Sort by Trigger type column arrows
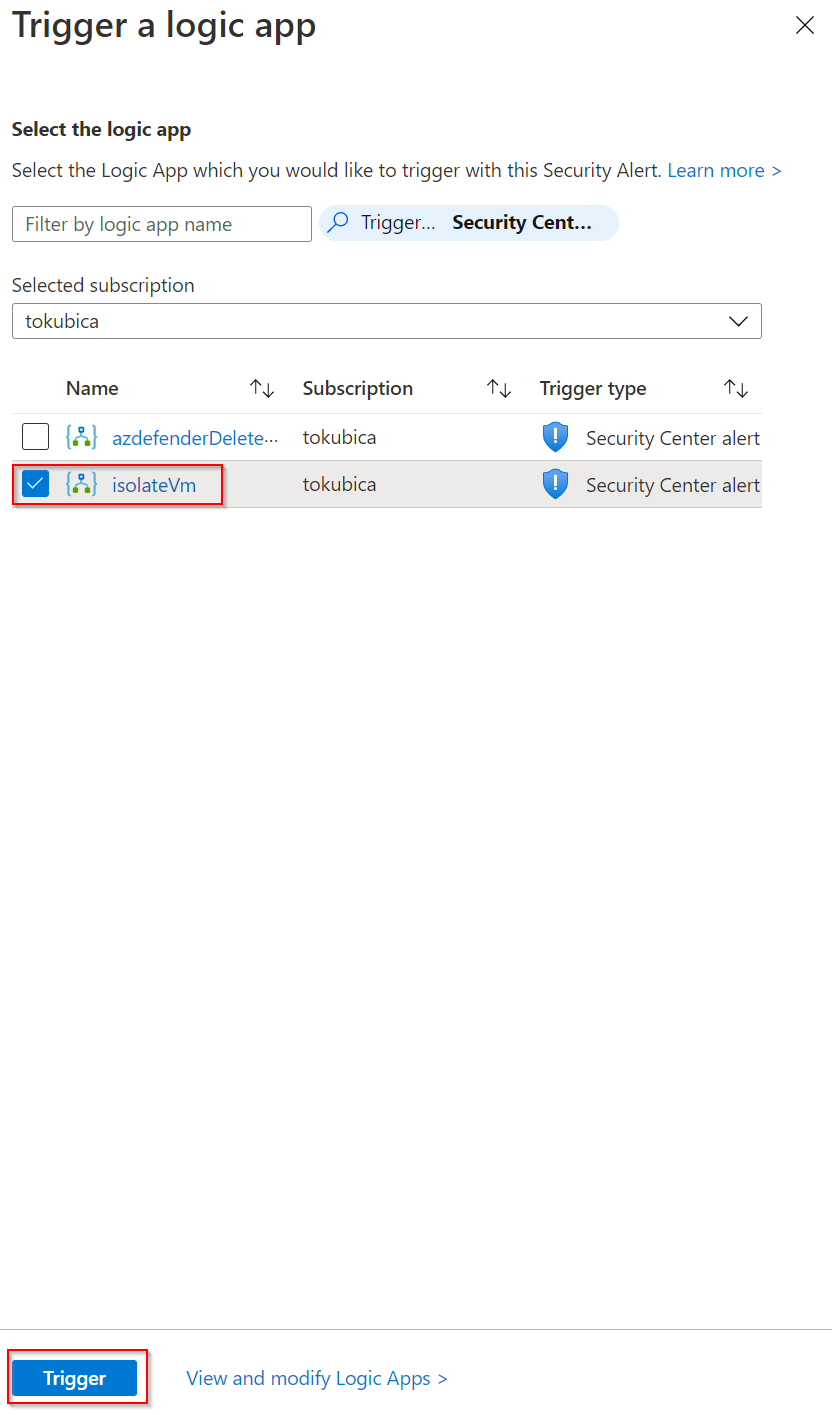 pos(735,389)
